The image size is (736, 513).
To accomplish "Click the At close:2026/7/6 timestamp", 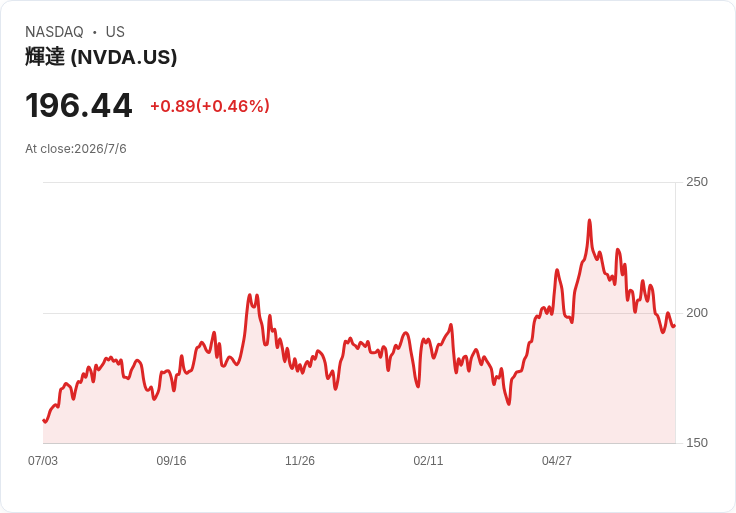I will pos(76,149).
